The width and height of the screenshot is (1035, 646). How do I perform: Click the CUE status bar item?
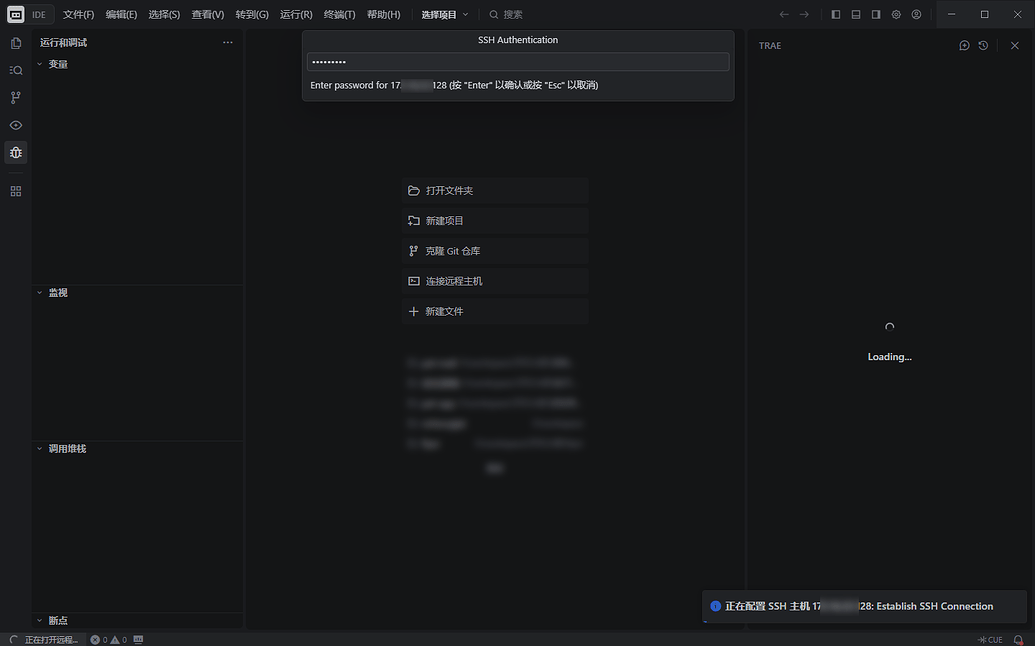point(990,639)
